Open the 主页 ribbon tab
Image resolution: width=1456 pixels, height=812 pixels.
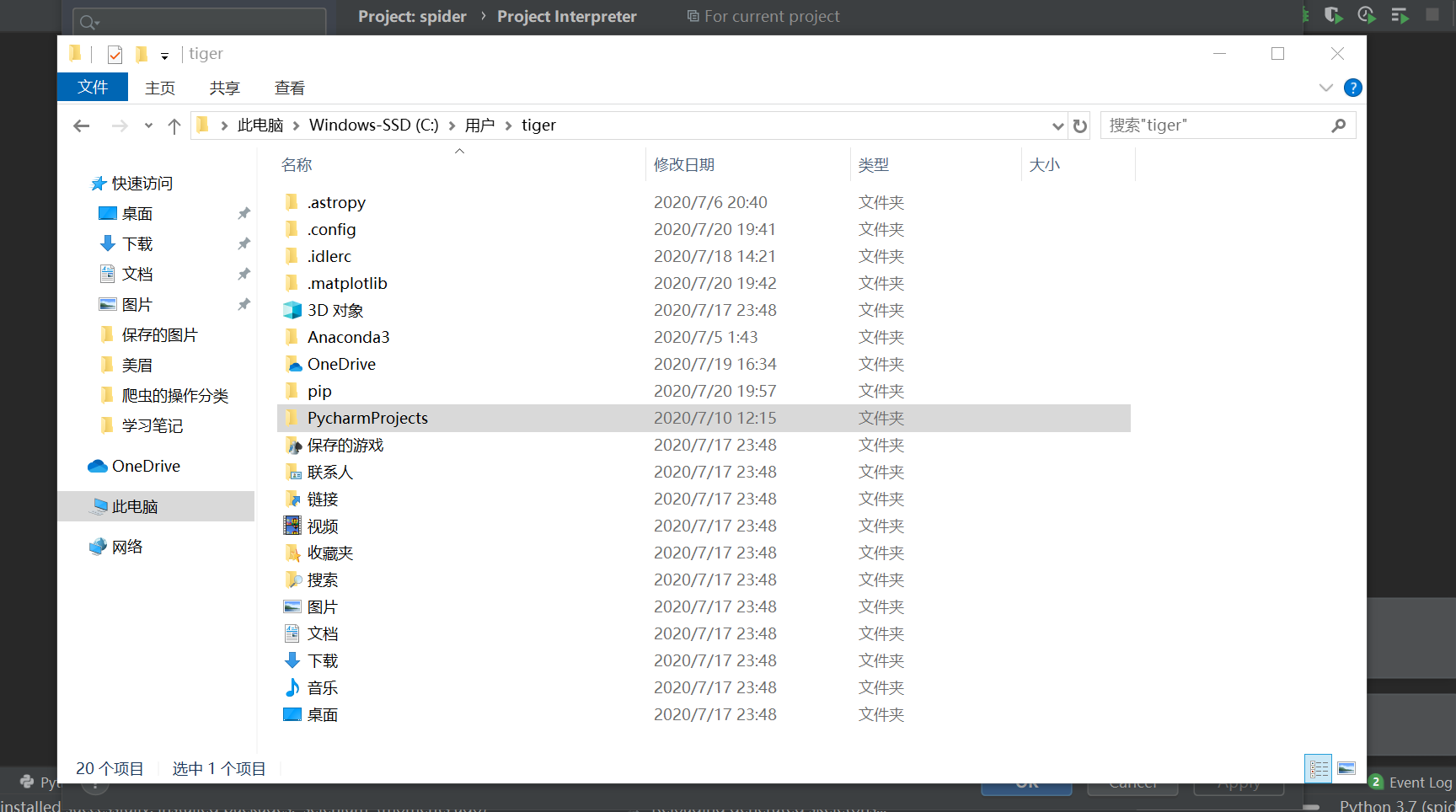[x=160, y=88]
